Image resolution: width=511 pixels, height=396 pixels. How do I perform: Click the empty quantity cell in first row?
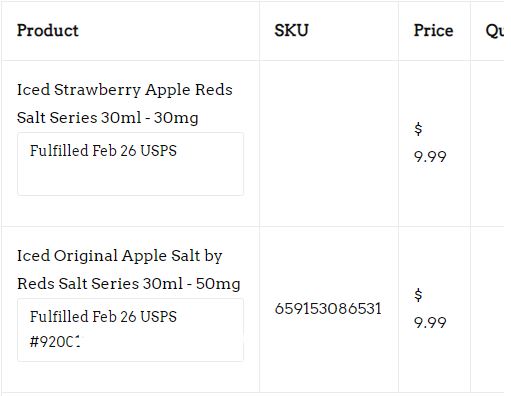487,143
